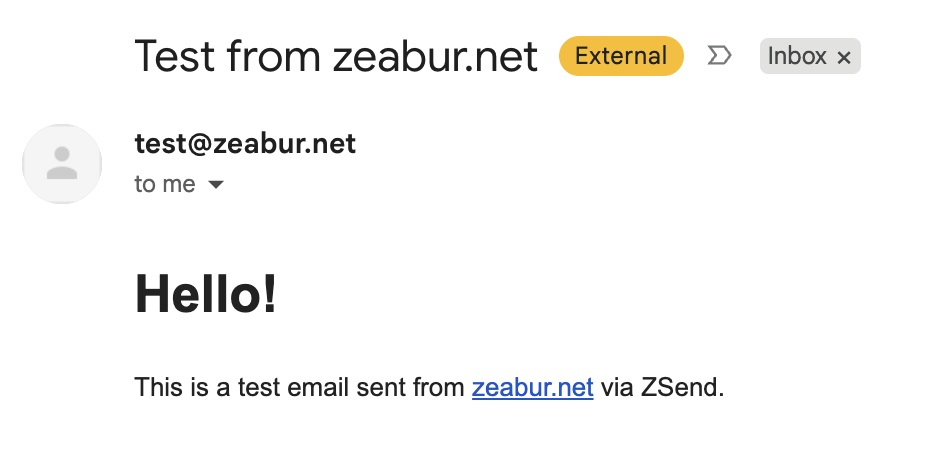Image resolution: width=944 pixels, height=468 pixels.
Task: Click the word "me" in recipient line
Action: (179, 185)
